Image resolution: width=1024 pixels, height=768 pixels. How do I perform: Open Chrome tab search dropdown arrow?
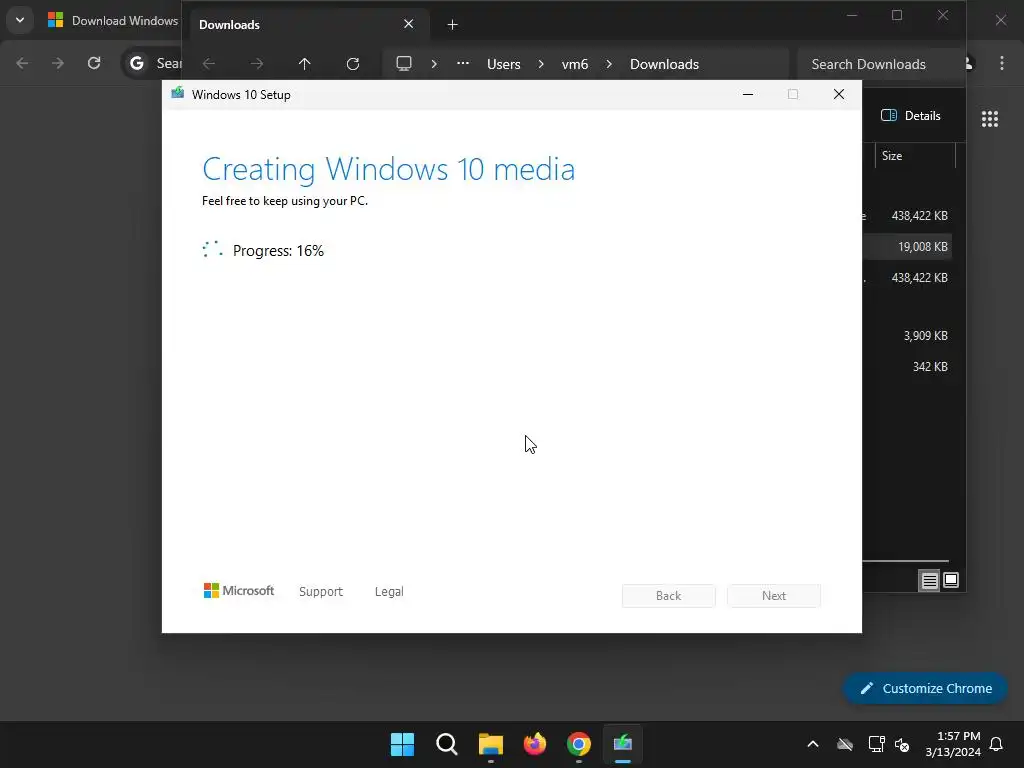click(x=20, y=20)
